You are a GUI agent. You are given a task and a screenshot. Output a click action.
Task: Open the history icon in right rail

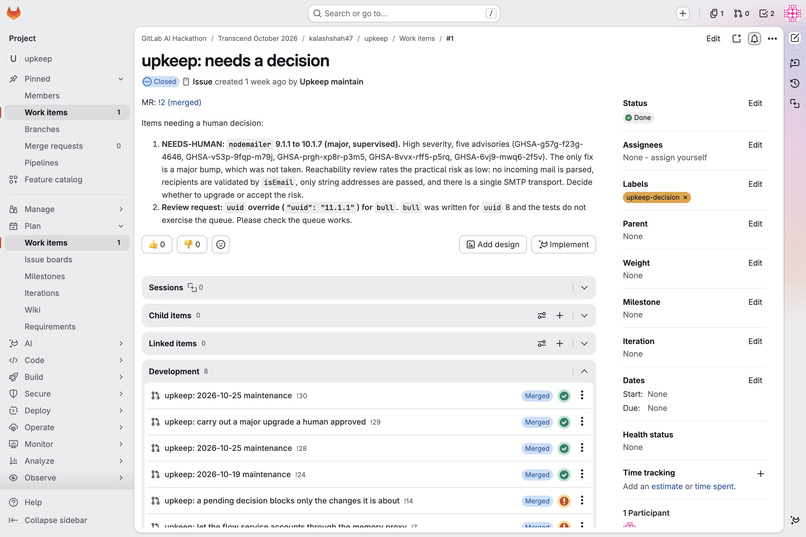(795, 83)
